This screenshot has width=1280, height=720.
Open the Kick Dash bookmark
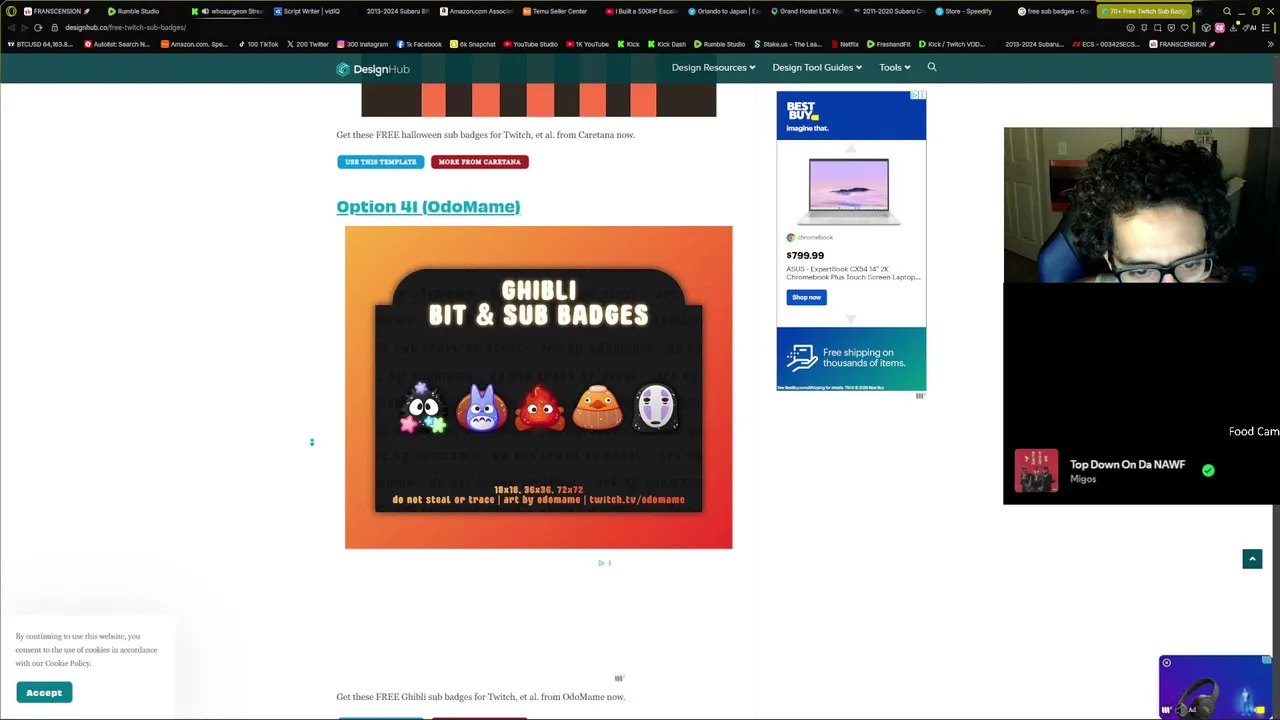pyautogui.click(x=667, y=44)
